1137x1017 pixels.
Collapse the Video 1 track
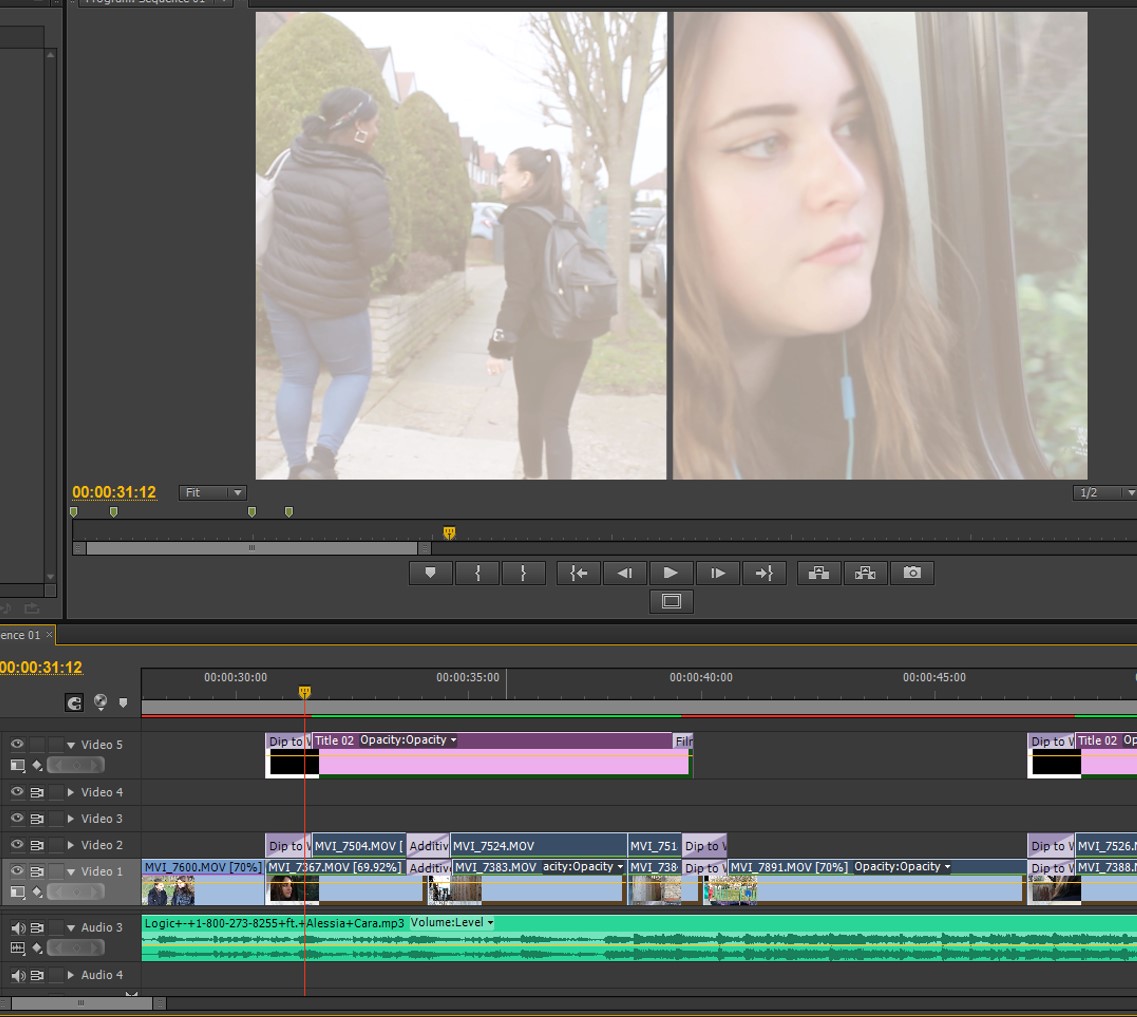coord(71,871)
